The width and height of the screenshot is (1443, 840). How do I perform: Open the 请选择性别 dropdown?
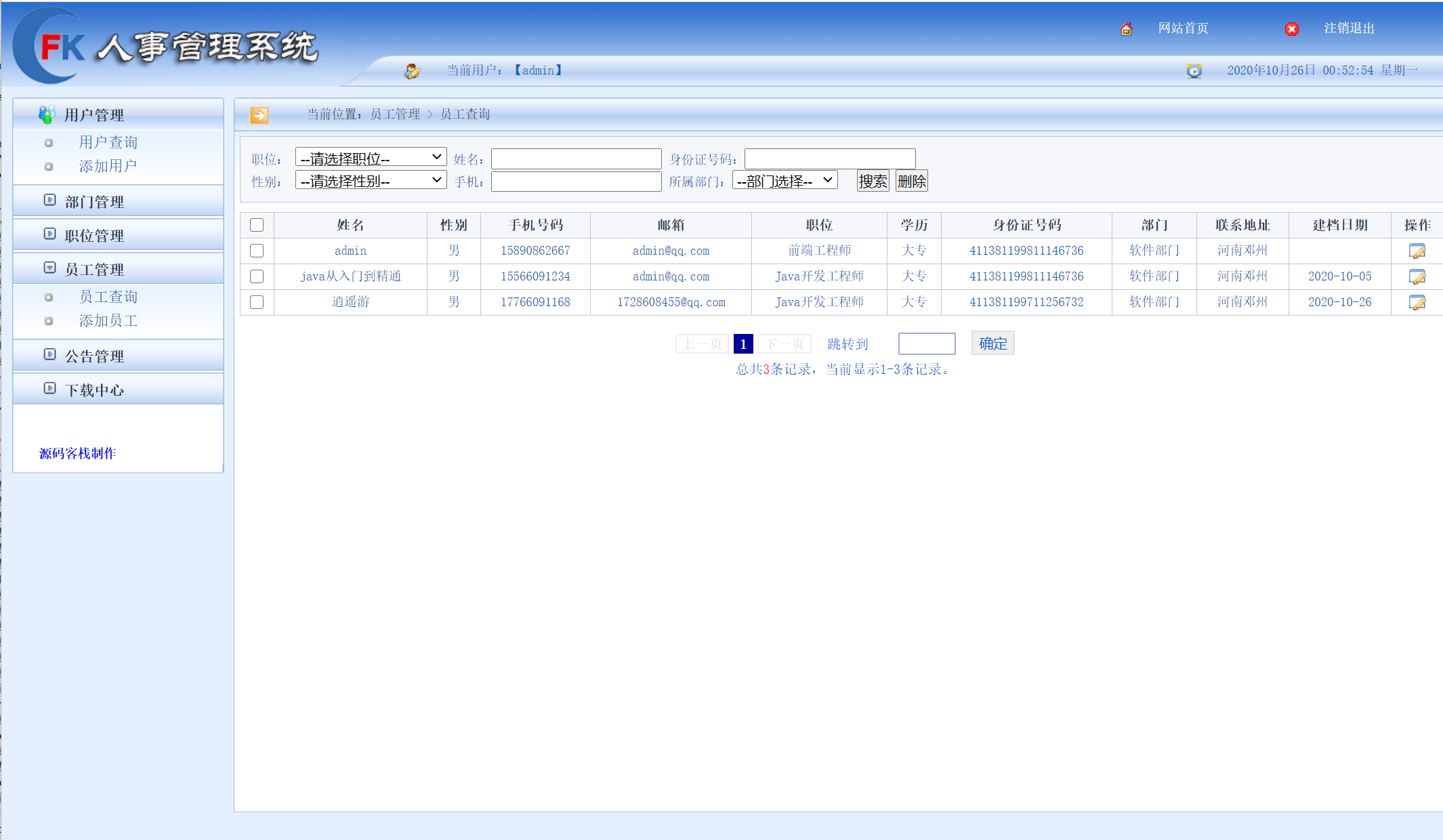point(371,180)
